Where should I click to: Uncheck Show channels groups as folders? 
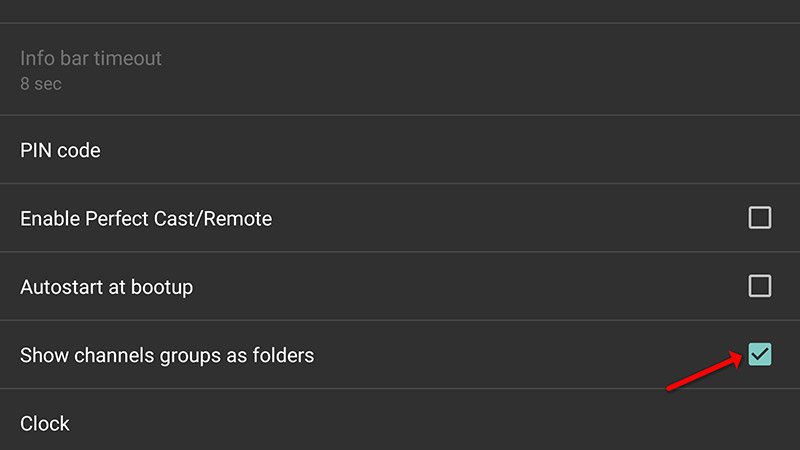(x=760, y=354)
